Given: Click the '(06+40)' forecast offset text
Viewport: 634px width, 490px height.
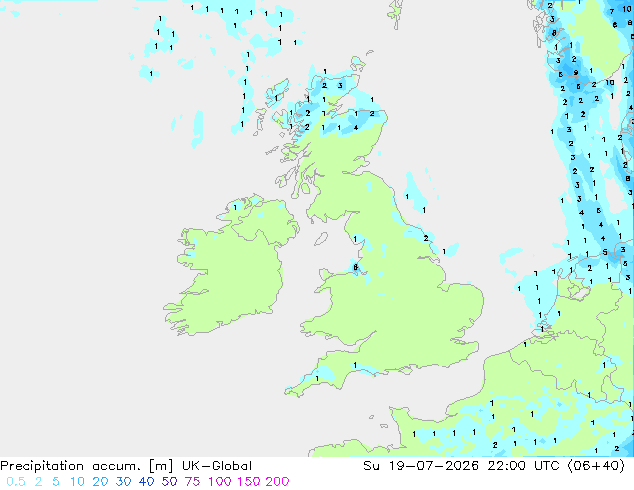Looking at the screenshot, I should 596,466.
